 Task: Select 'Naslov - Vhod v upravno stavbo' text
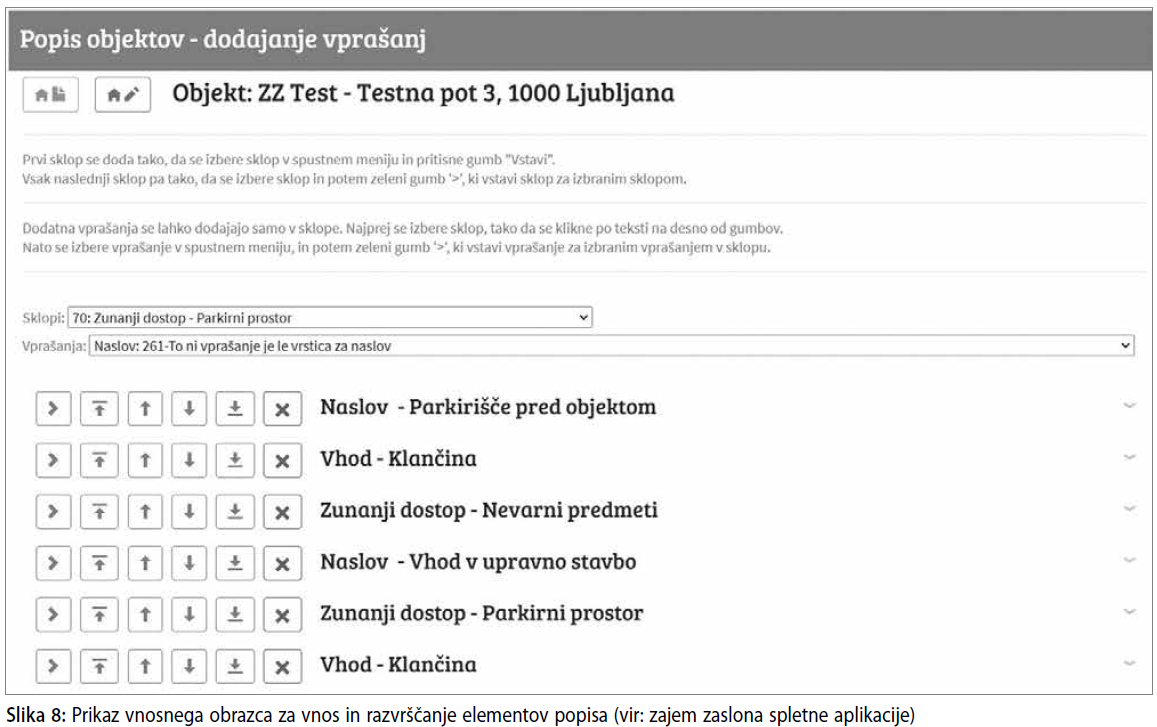(x=478, y=562)
